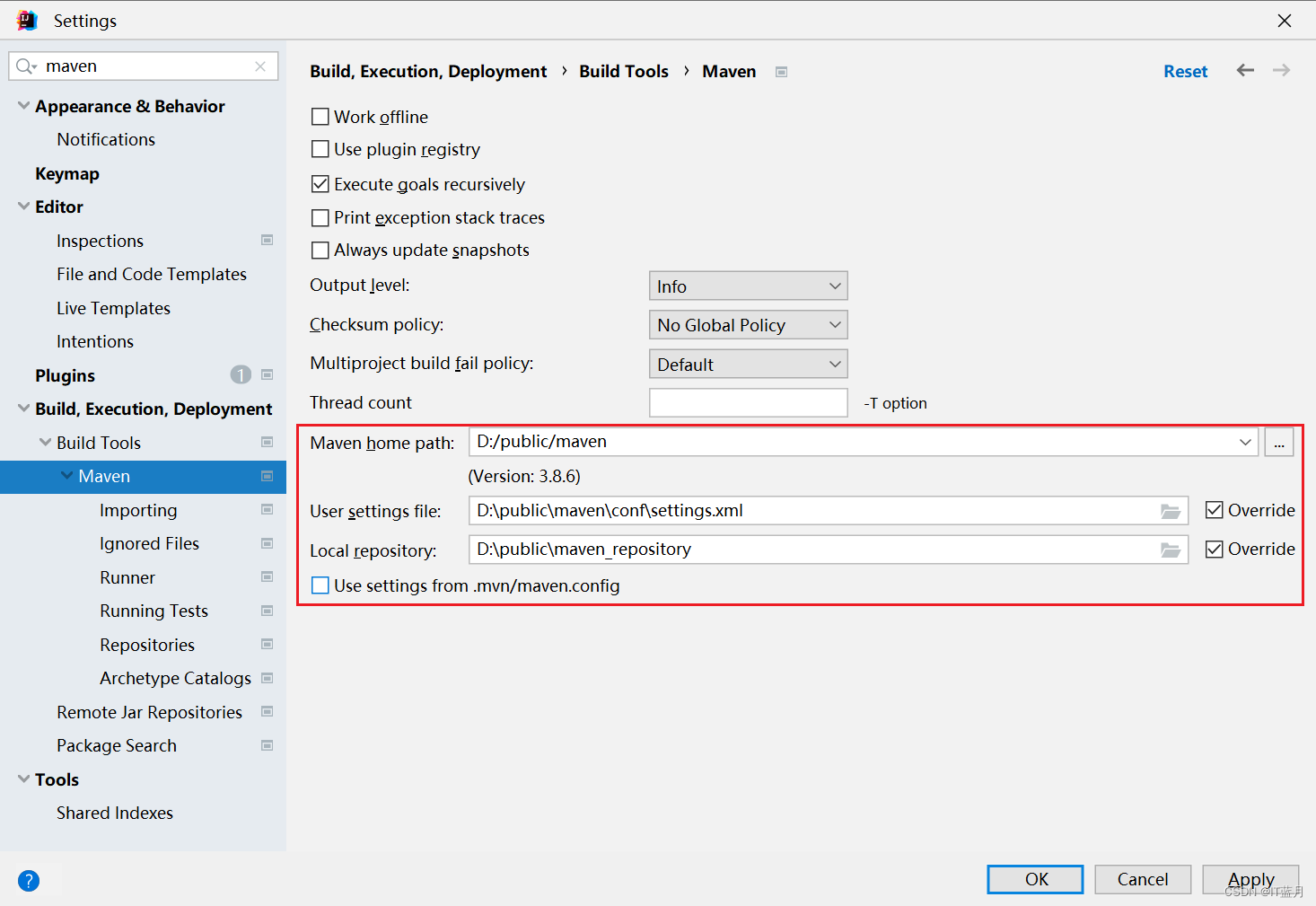Click the forward navigation arrow
The image size is (1316, 906).
point(1281,70)
